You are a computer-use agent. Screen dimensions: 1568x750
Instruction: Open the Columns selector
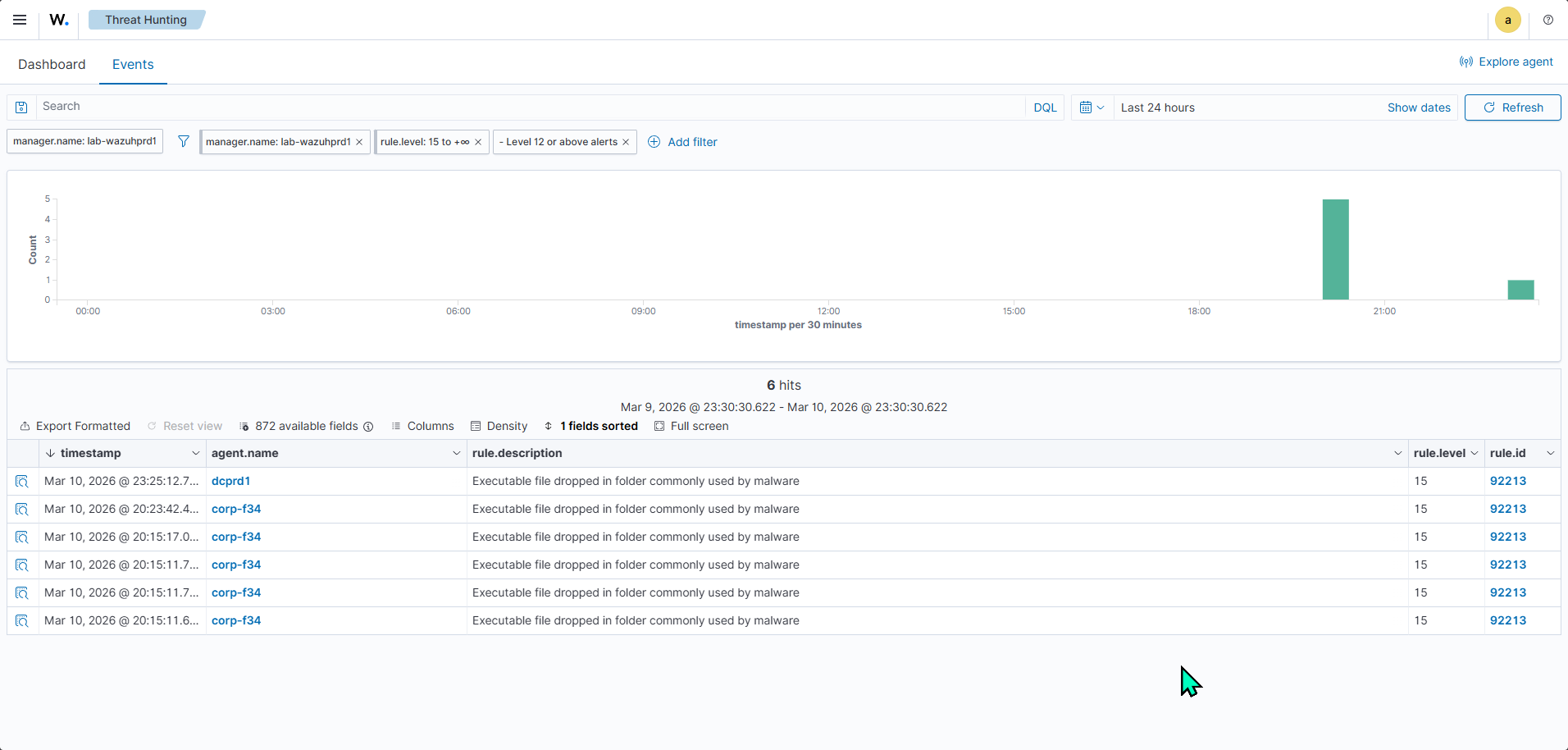[x=422, y=426]
